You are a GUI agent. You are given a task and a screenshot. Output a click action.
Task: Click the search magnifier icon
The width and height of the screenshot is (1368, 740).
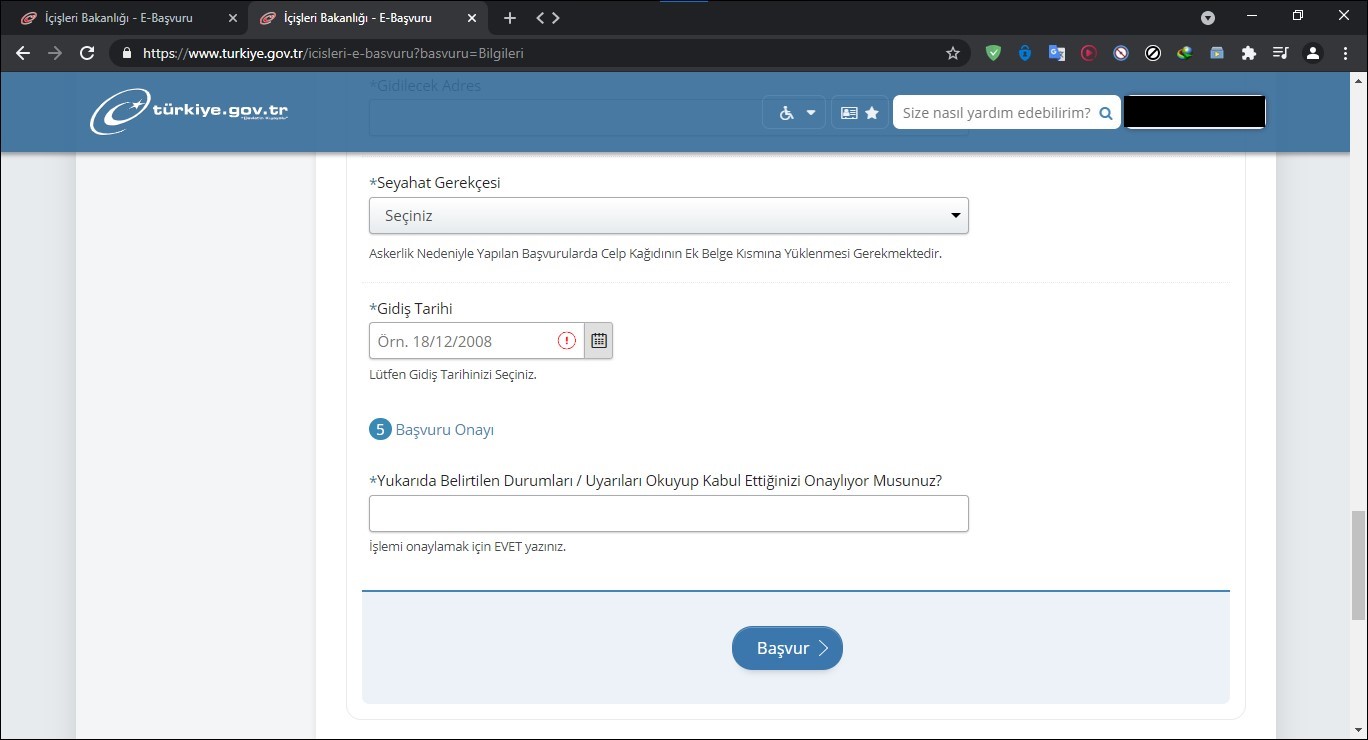point(1106,113)
